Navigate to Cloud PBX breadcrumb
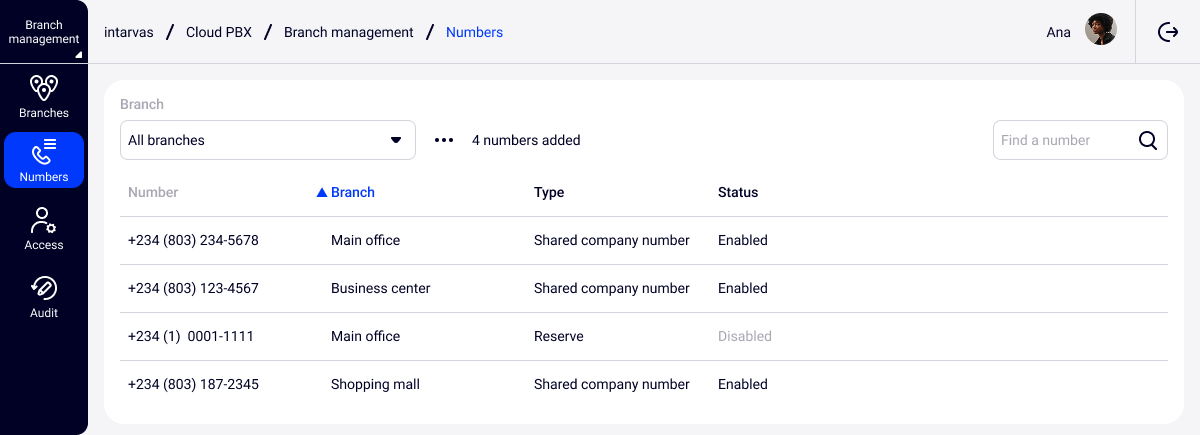Screen dimensions: 1200x435 click(218, 32)
